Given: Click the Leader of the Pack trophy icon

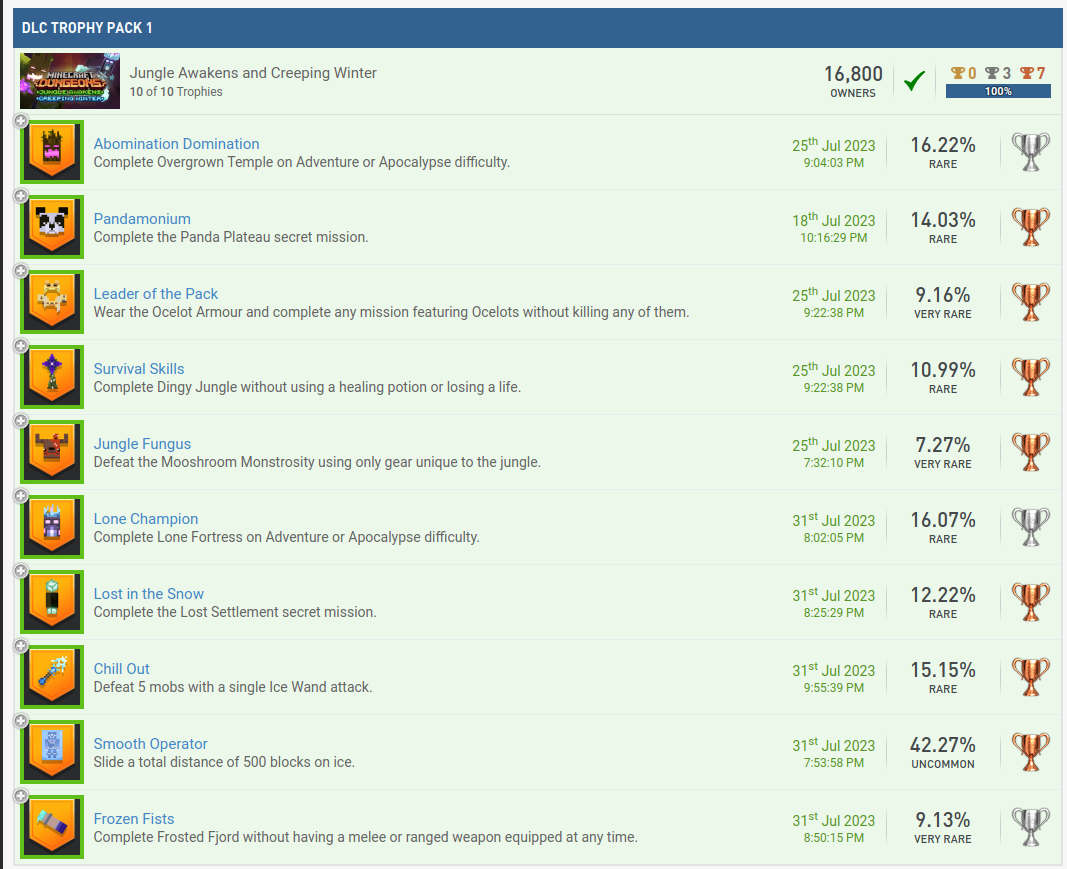Looking at the screenshot, I should pyautogui.click(x=52, y=303).
